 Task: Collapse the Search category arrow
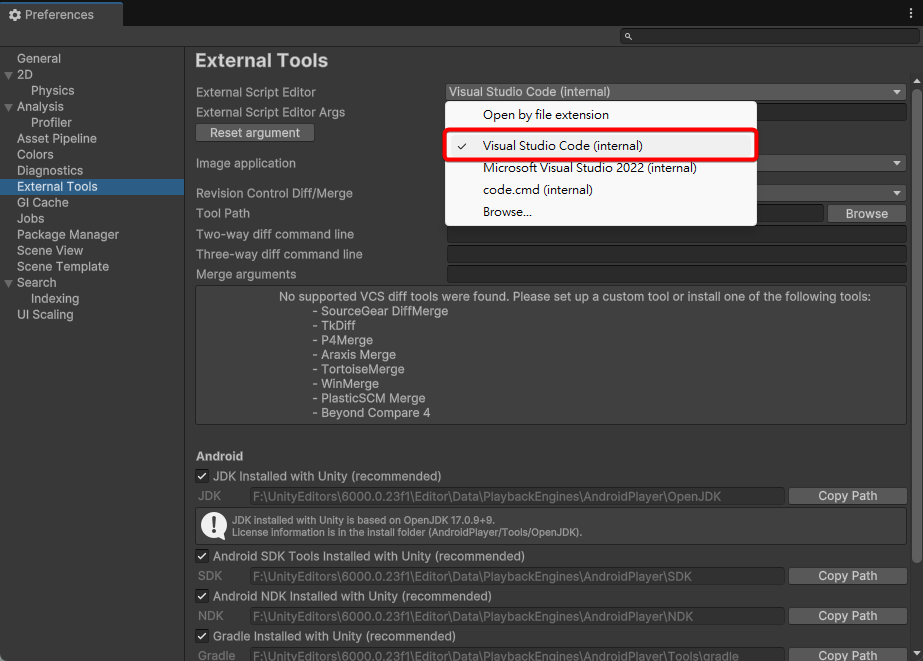point(9,283)
